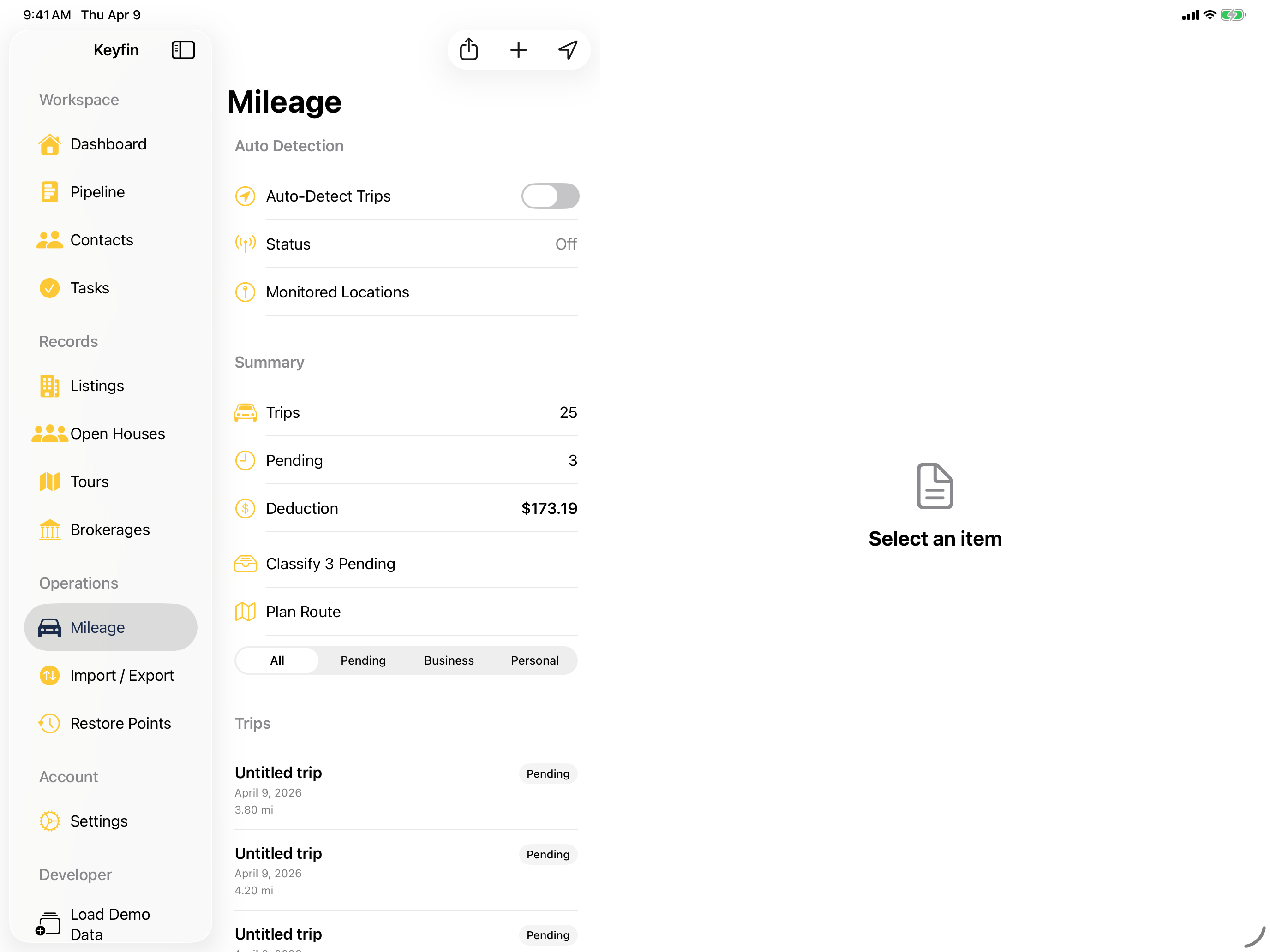The width and height of the screenshot is (1270, 952).
Task: Enable the Auto-Detect Trips switch
Action: pos(550,196)
